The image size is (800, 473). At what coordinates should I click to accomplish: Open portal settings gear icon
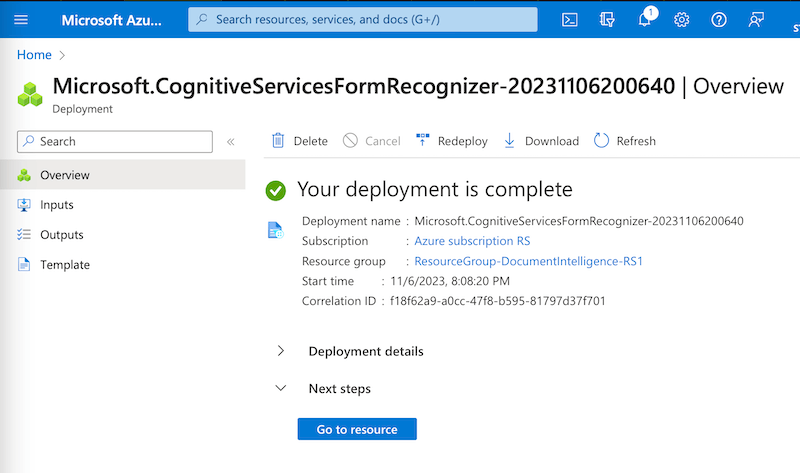coord(682,20)
